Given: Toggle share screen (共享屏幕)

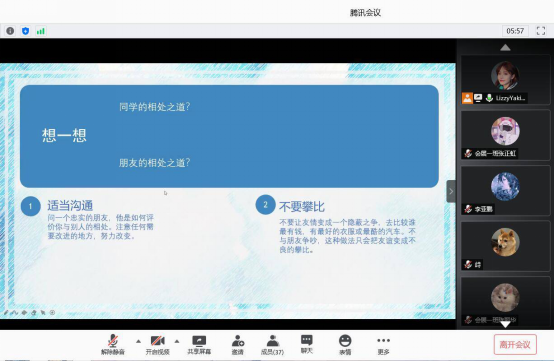Looking at the screenshot, I should (x=199, y=345).
